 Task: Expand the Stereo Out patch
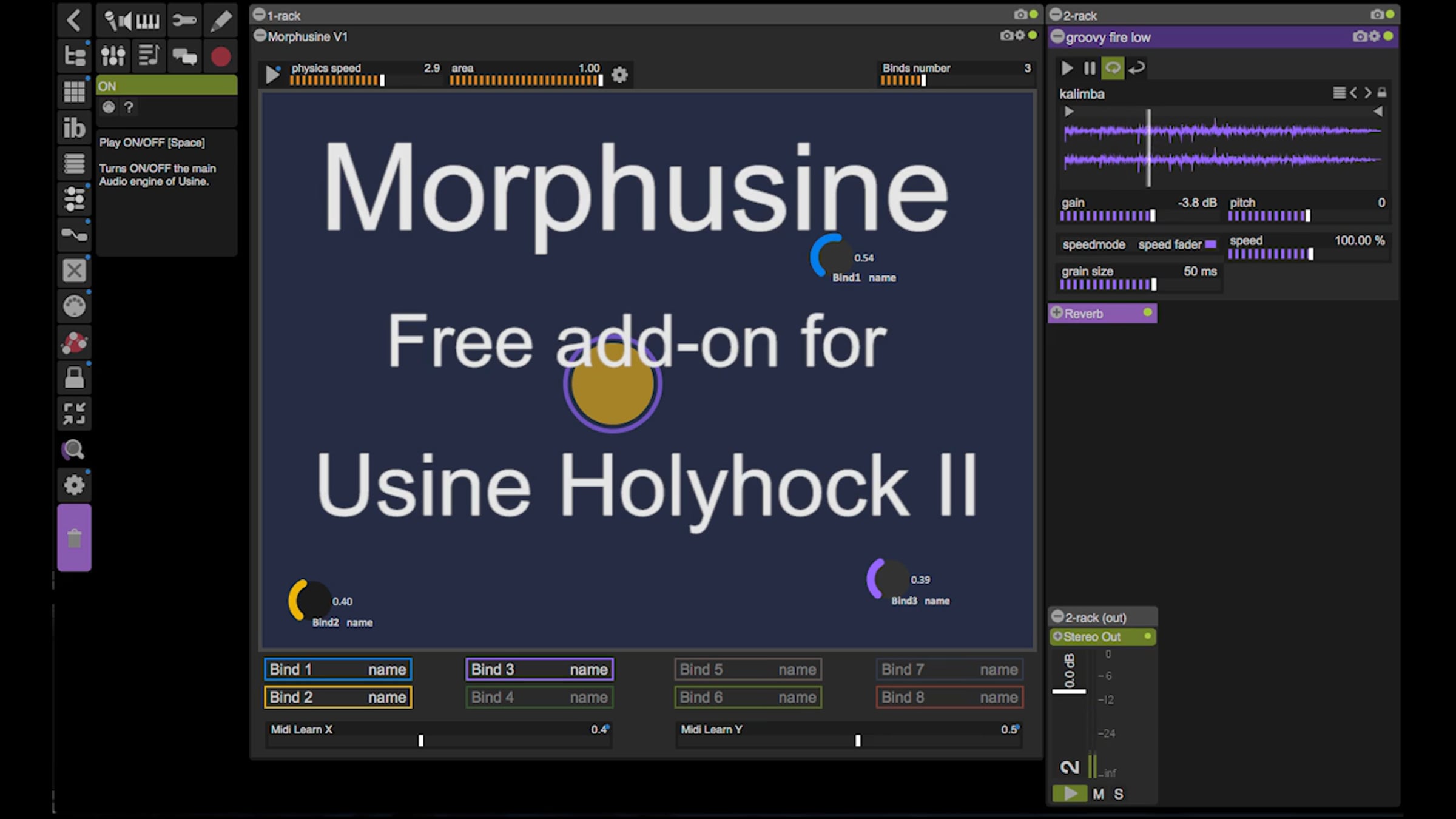[x=1057, y=636]
